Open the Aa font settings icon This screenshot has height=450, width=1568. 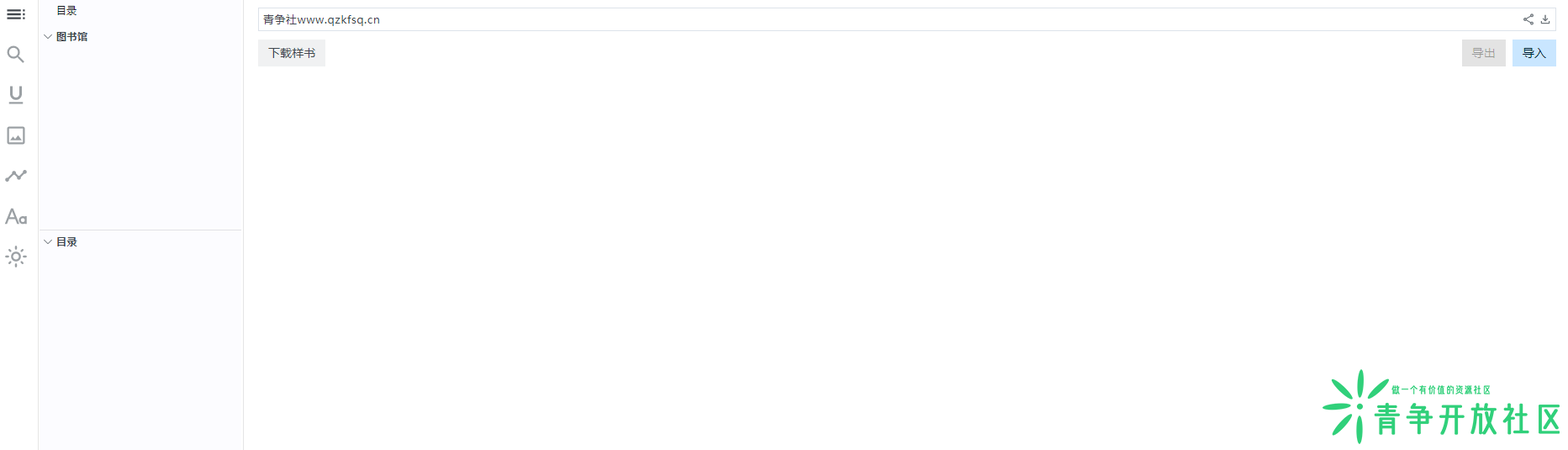click(16, 216)
